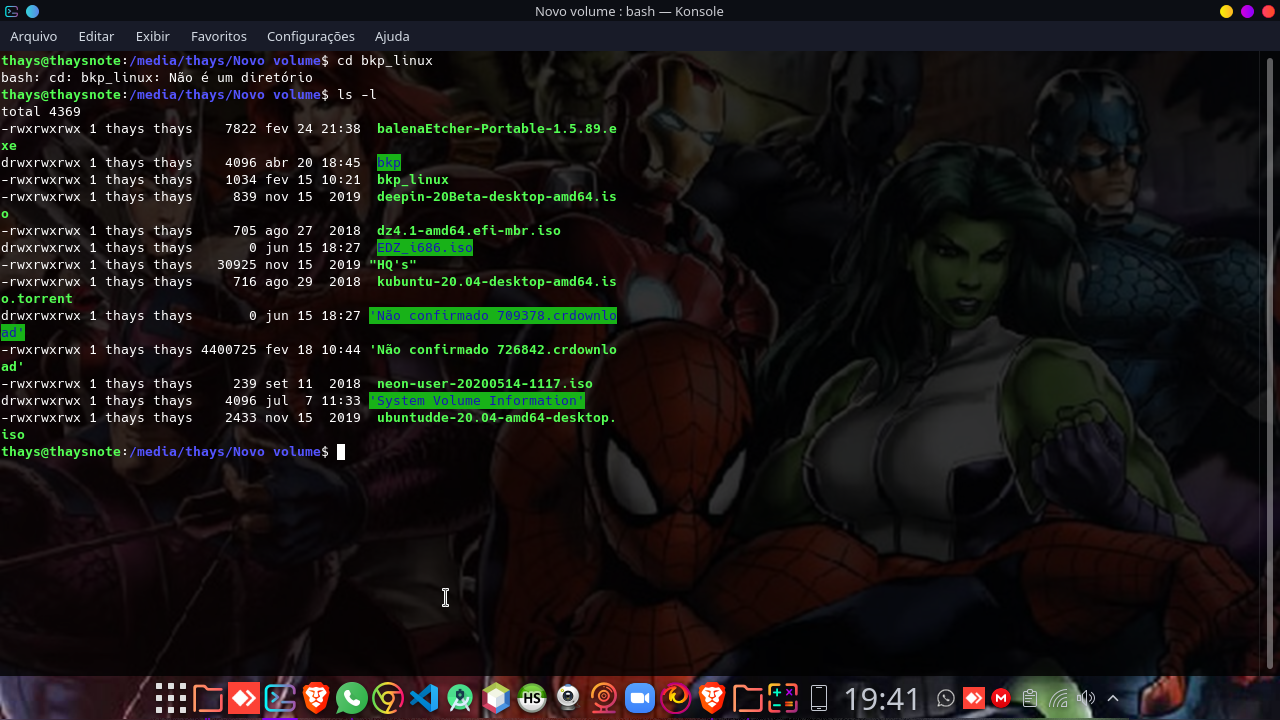
Task: Click 'deepin-20Beta-desktop-amd64.is' file name
Action: [x=497, y=196]
